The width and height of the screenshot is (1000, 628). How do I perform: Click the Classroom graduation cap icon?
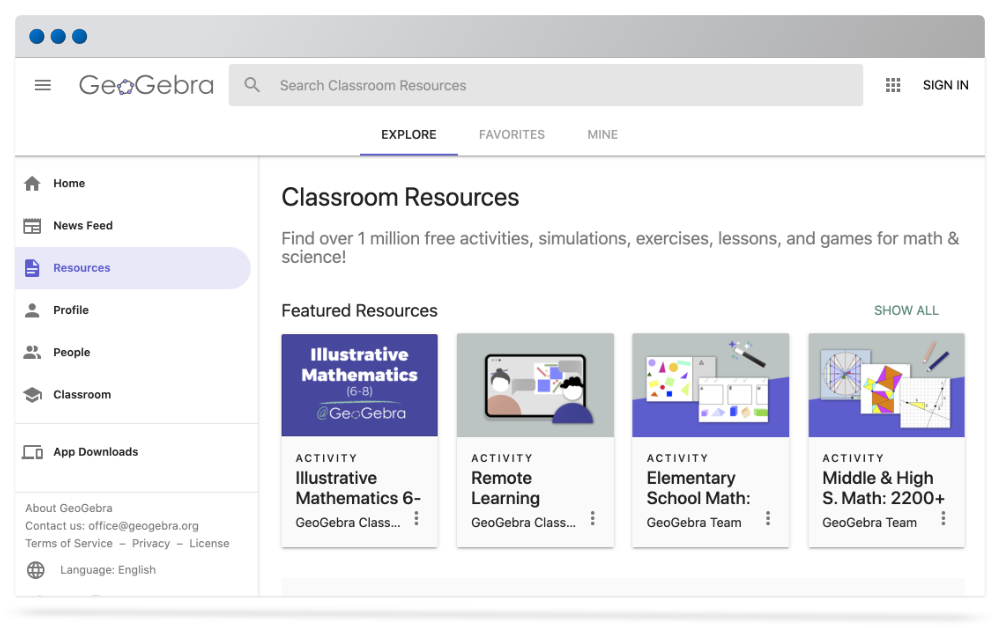pyautogui.click(x=33, y=395)
